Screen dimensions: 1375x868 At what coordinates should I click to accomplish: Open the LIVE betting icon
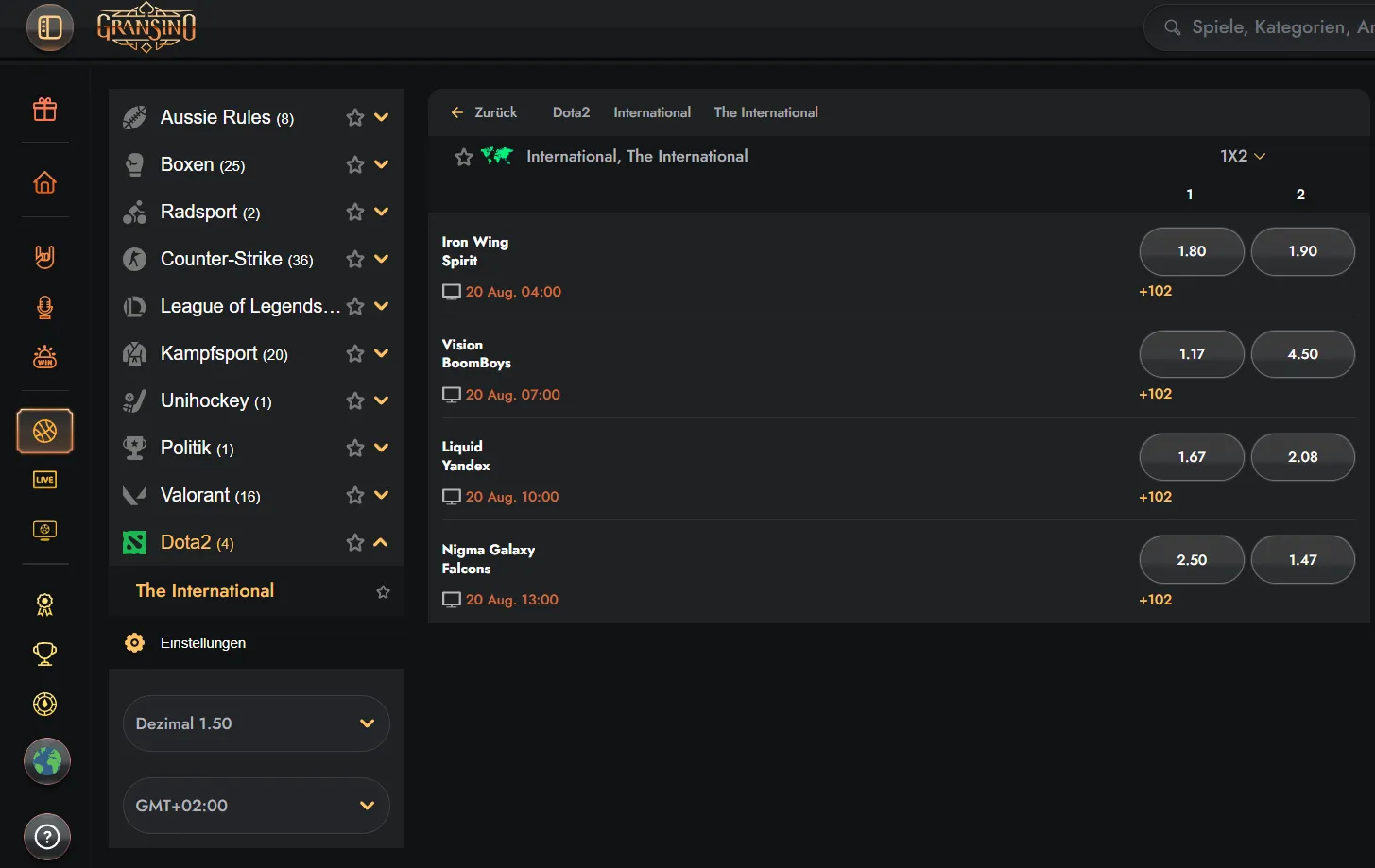click(45, 480)
